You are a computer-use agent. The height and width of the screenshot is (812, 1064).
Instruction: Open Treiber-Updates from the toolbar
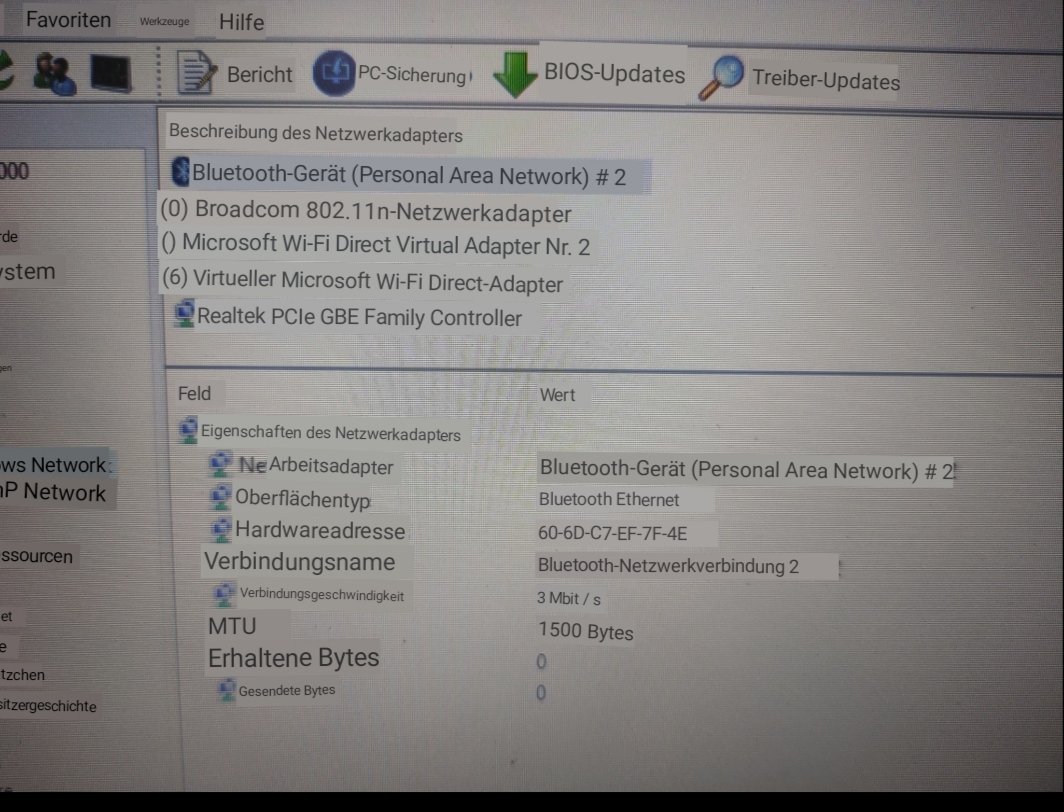pyautogui.click(x=826, y=80)
